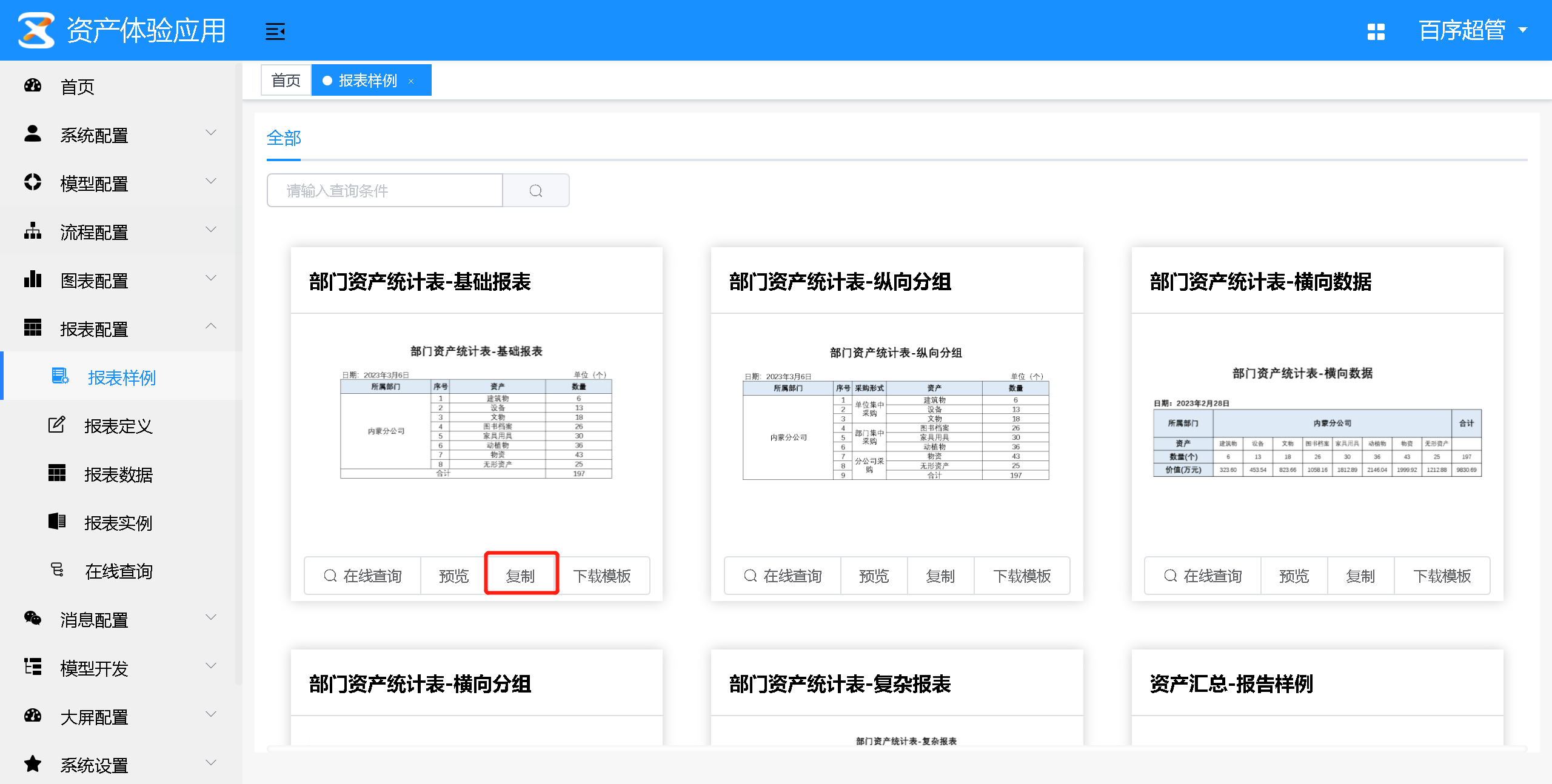The width and height of the screenshot is (1552, 784).
Task: Click 预览 on 横向数据 card
Action: pyautogui.click(x=1294, y=576)
